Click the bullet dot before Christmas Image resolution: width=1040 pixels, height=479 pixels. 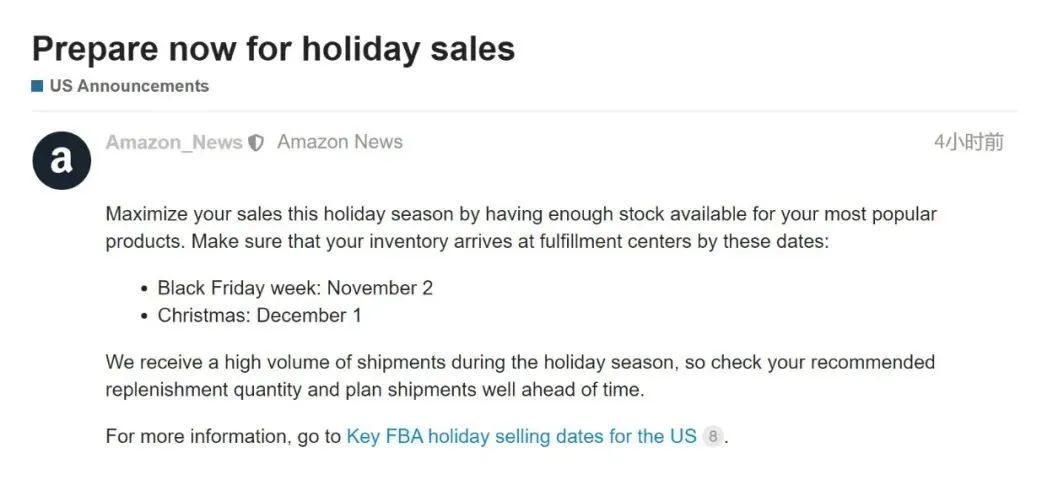coord(145,316)
